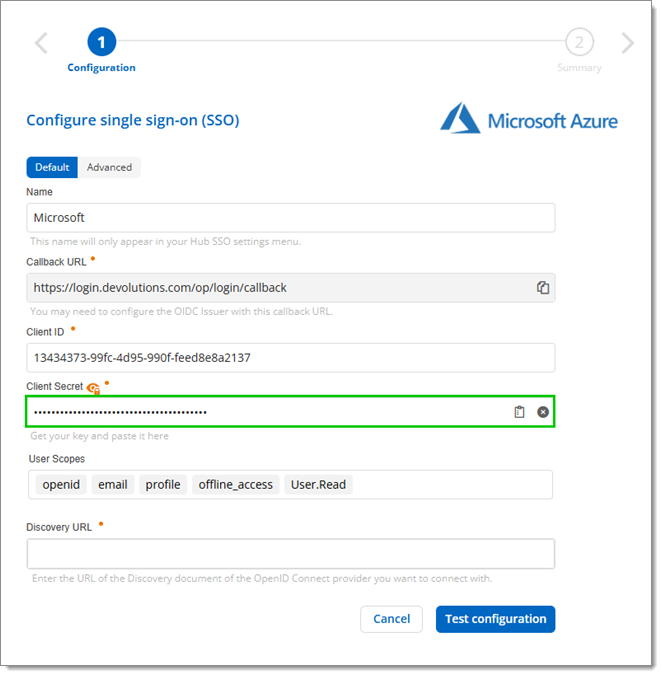The width and height of the screenshot is (662, 676).
Task: Jump to step 2 Summary circle
Action: pyautogui.click(x=579, y=42)
